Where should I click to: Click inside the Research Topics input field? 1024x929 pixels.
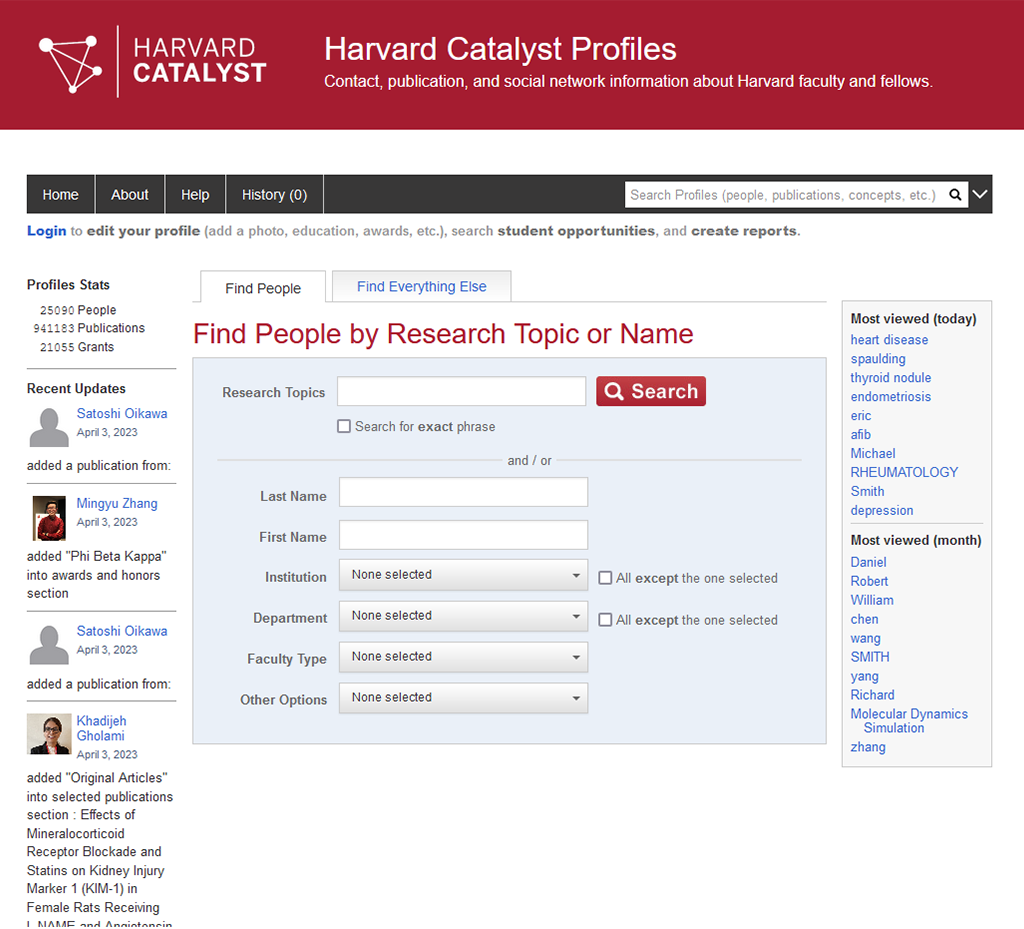point(461,391)
